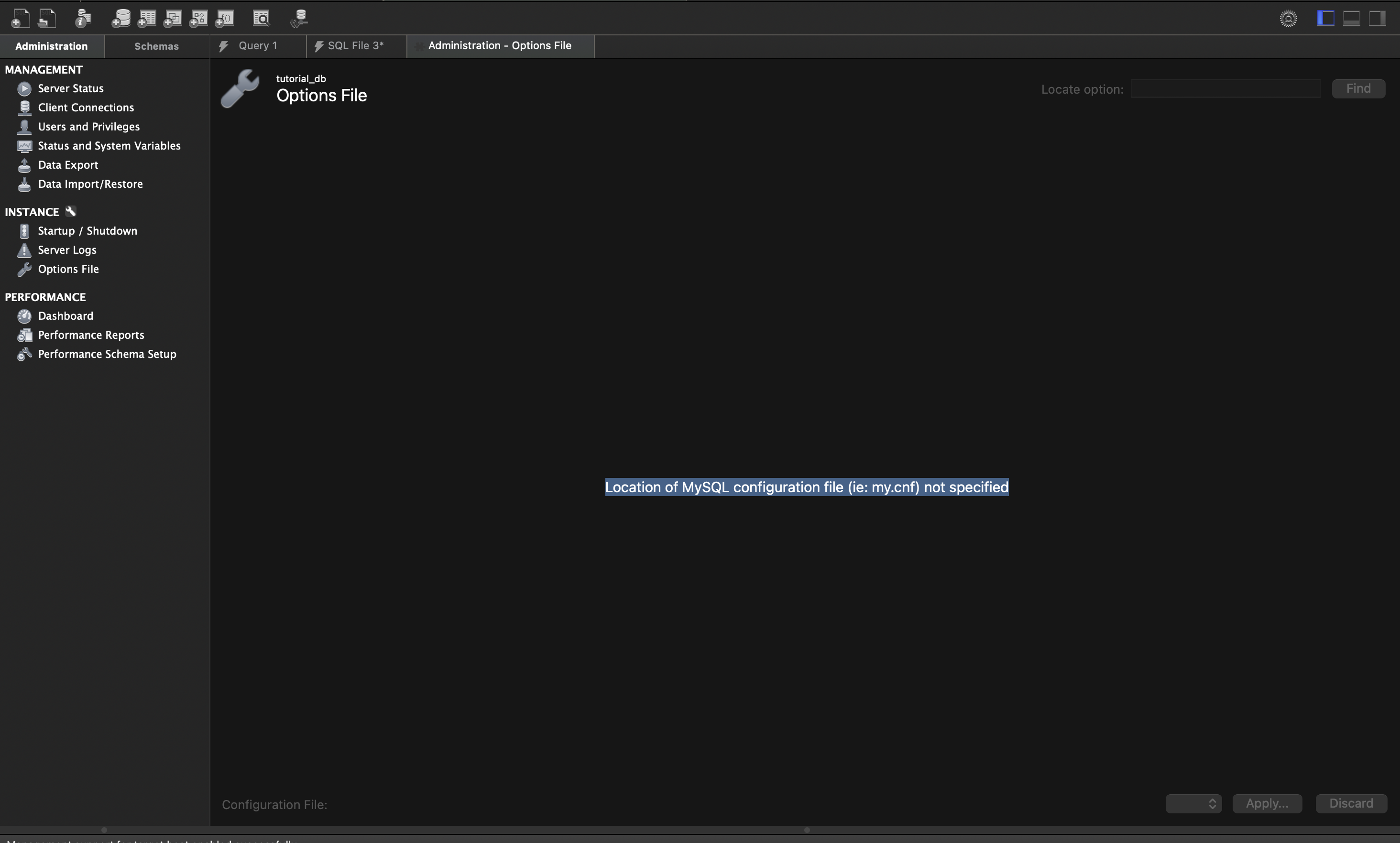Click the PERFORMANCE section header
Viewport: 1400px width, 843px height.
(x=45, y=297)
